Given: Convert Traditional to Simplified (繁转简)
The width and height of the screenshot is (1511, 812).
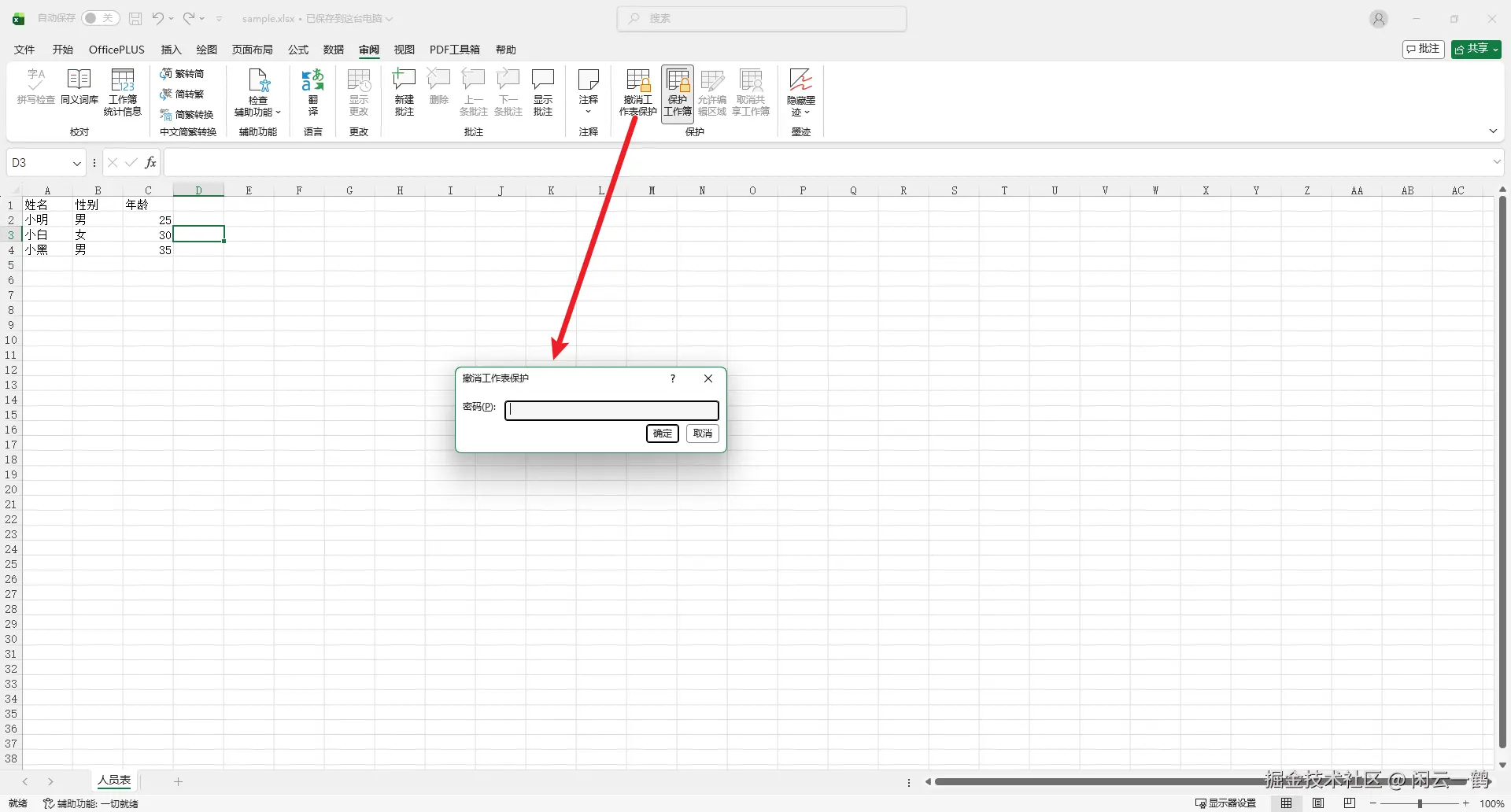Looking at the screenshot, I should point(182,74).
